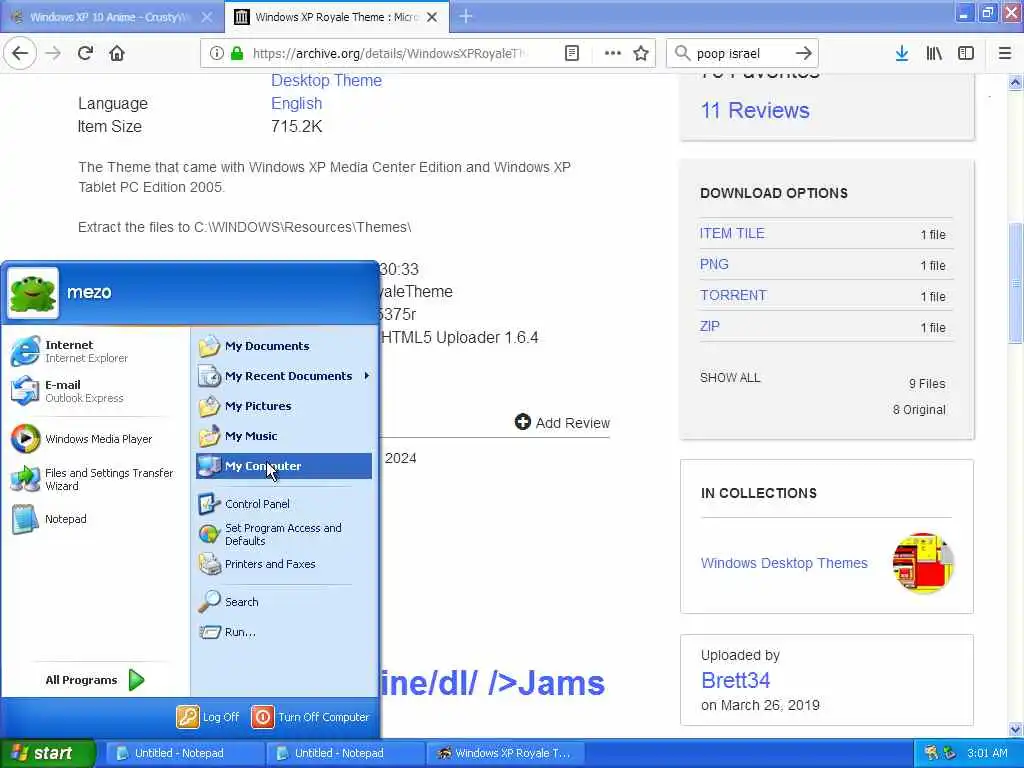1024x768 pixels.
Task: Open uploader Brett34 profile link
Action: 735,680
